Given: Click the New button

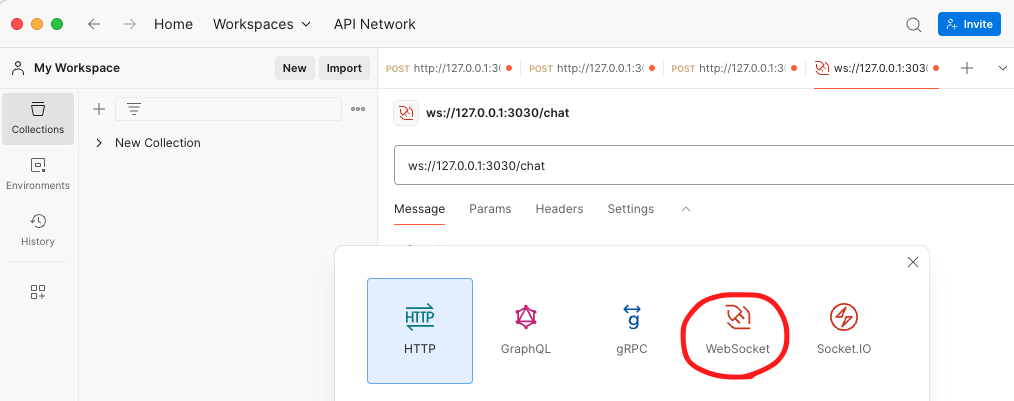Looking at the screenshot, I should pos(295,68).
